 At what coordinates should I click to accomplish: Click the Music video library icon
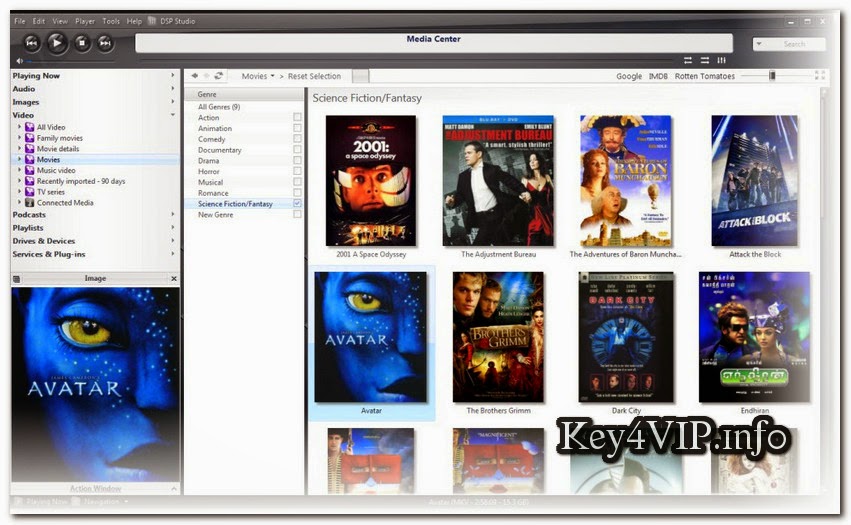pyautogui.click(x=30, y=170)
